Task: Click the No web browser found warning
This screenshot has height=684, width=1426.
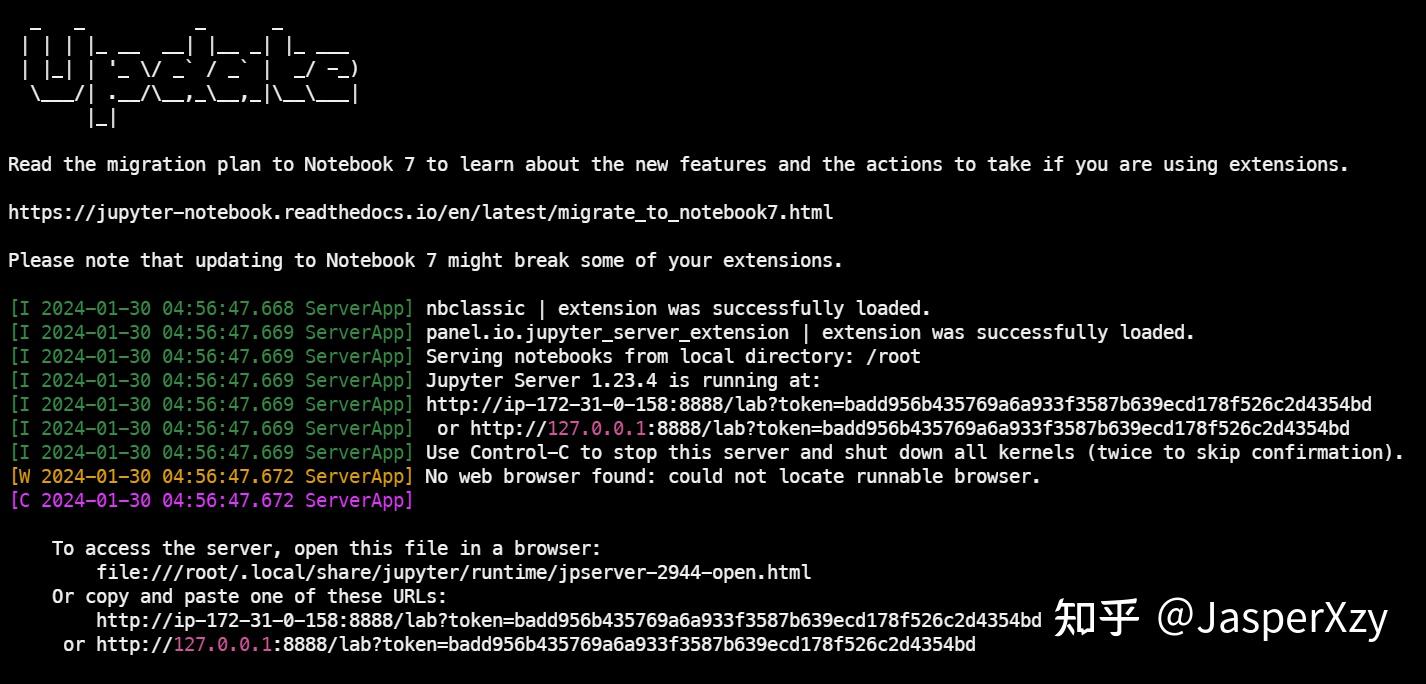Action: tap(733, 476)
